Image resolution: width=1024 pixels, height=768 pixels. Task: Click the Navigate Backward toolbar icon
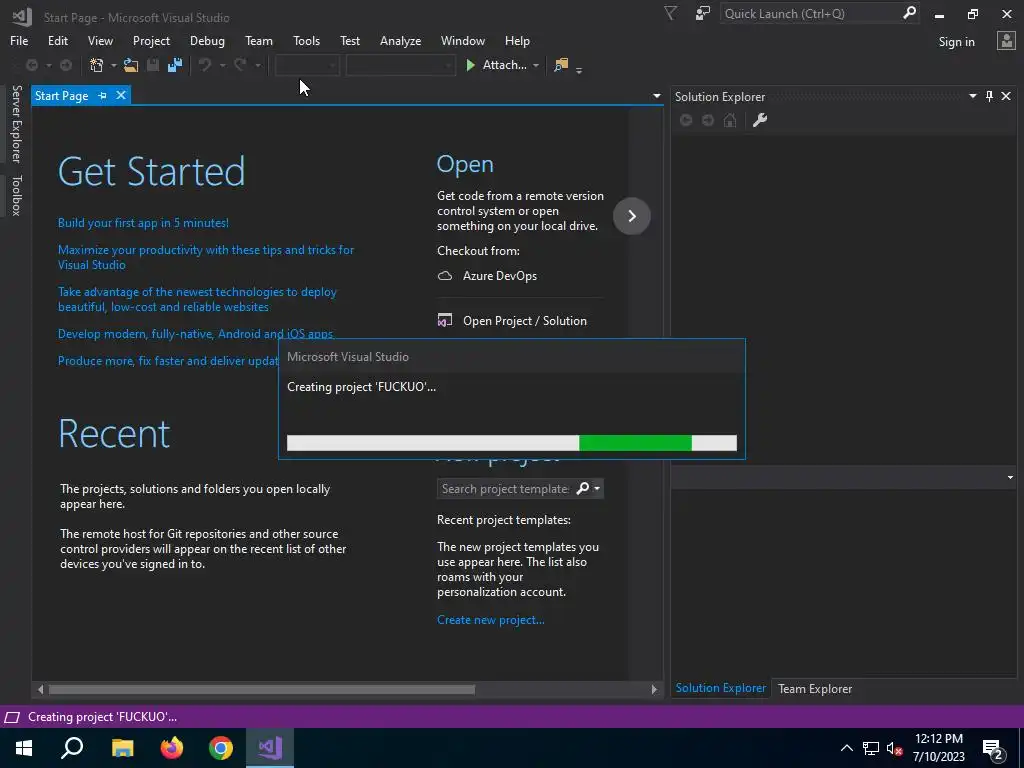[31, 65]
